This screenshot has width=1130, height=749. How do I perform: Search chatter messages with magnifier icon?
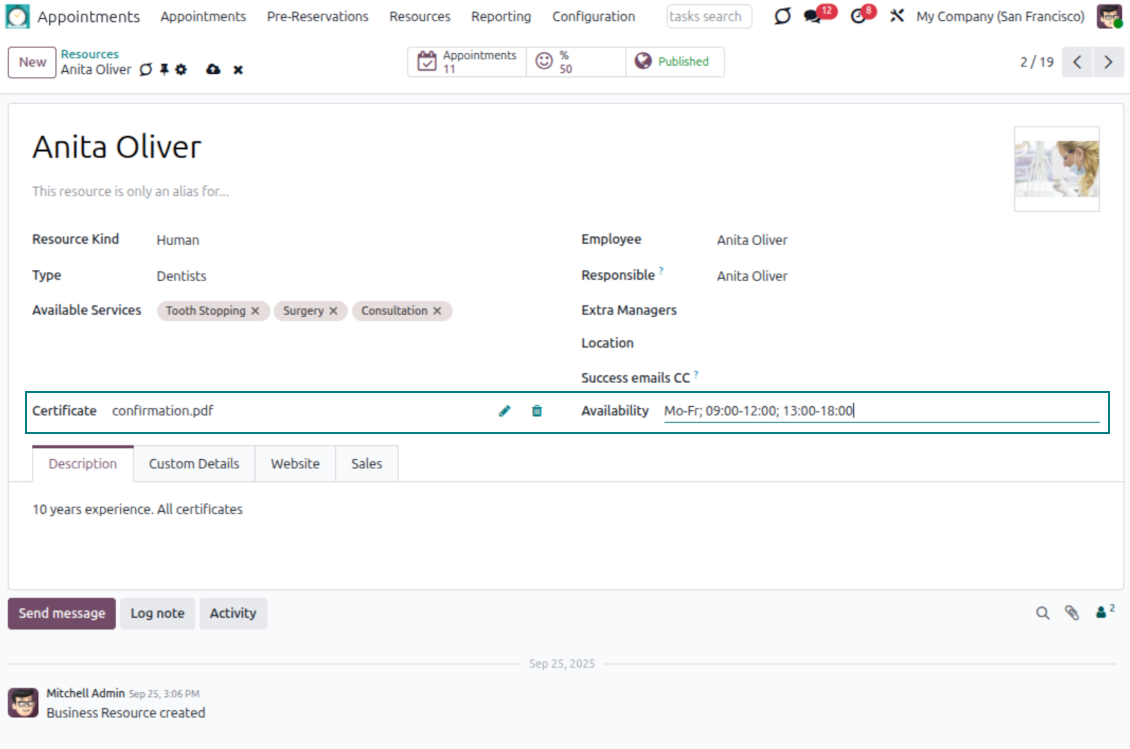click(1043, 613)
